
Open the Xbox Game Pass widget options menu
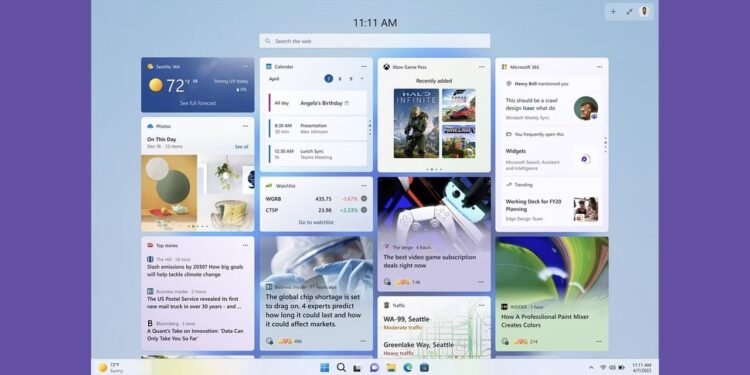point(482,66)
